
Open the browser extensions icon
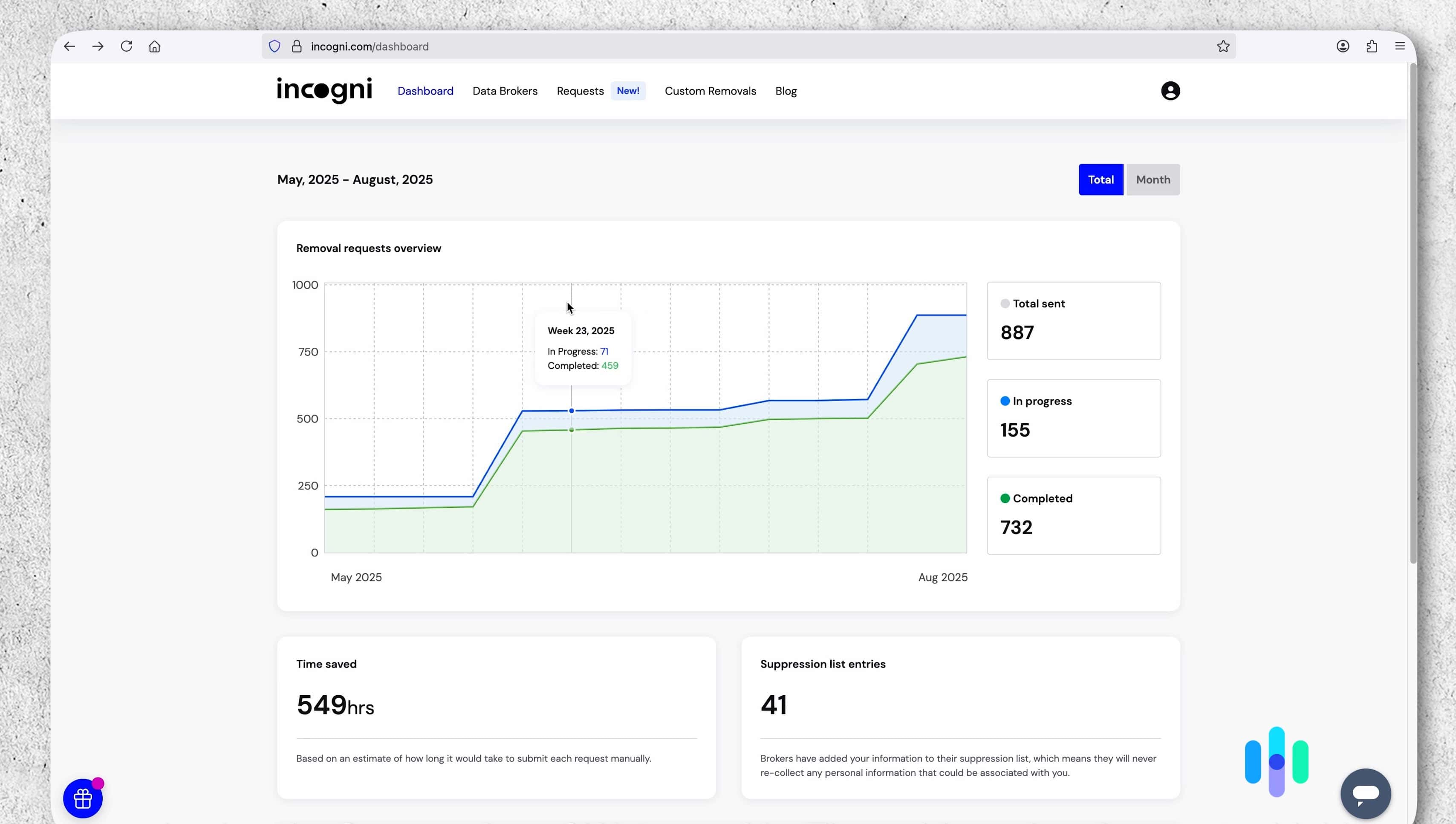[x=1372, y=46]
